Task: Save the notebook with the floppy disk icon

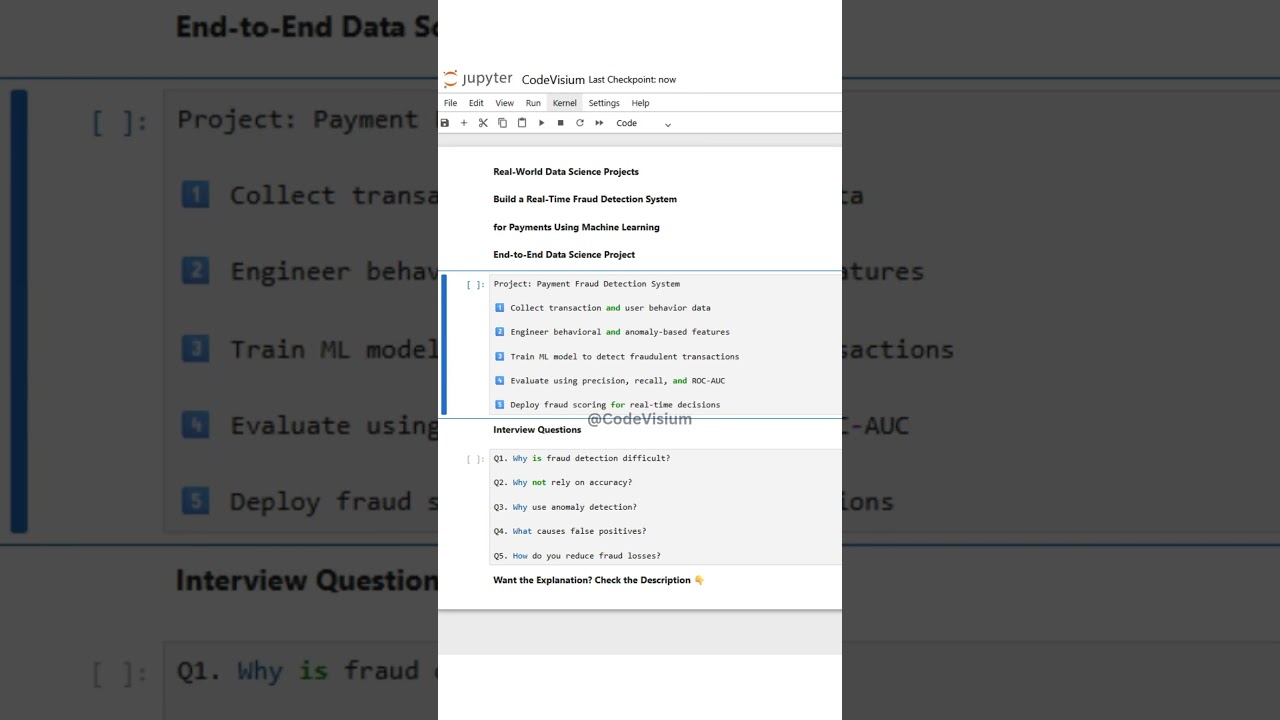Action: coord(445,123)
